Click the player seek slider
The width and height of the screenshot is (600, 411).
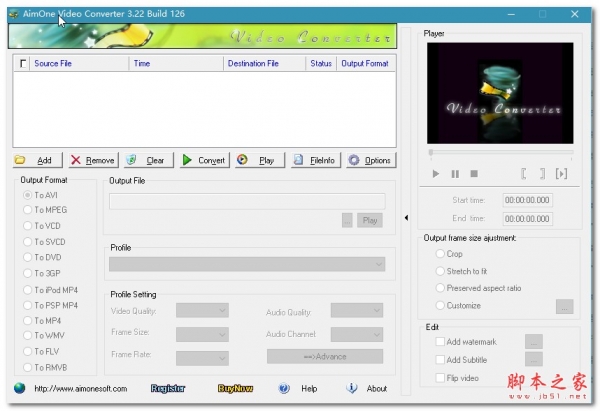coord(501,153)
